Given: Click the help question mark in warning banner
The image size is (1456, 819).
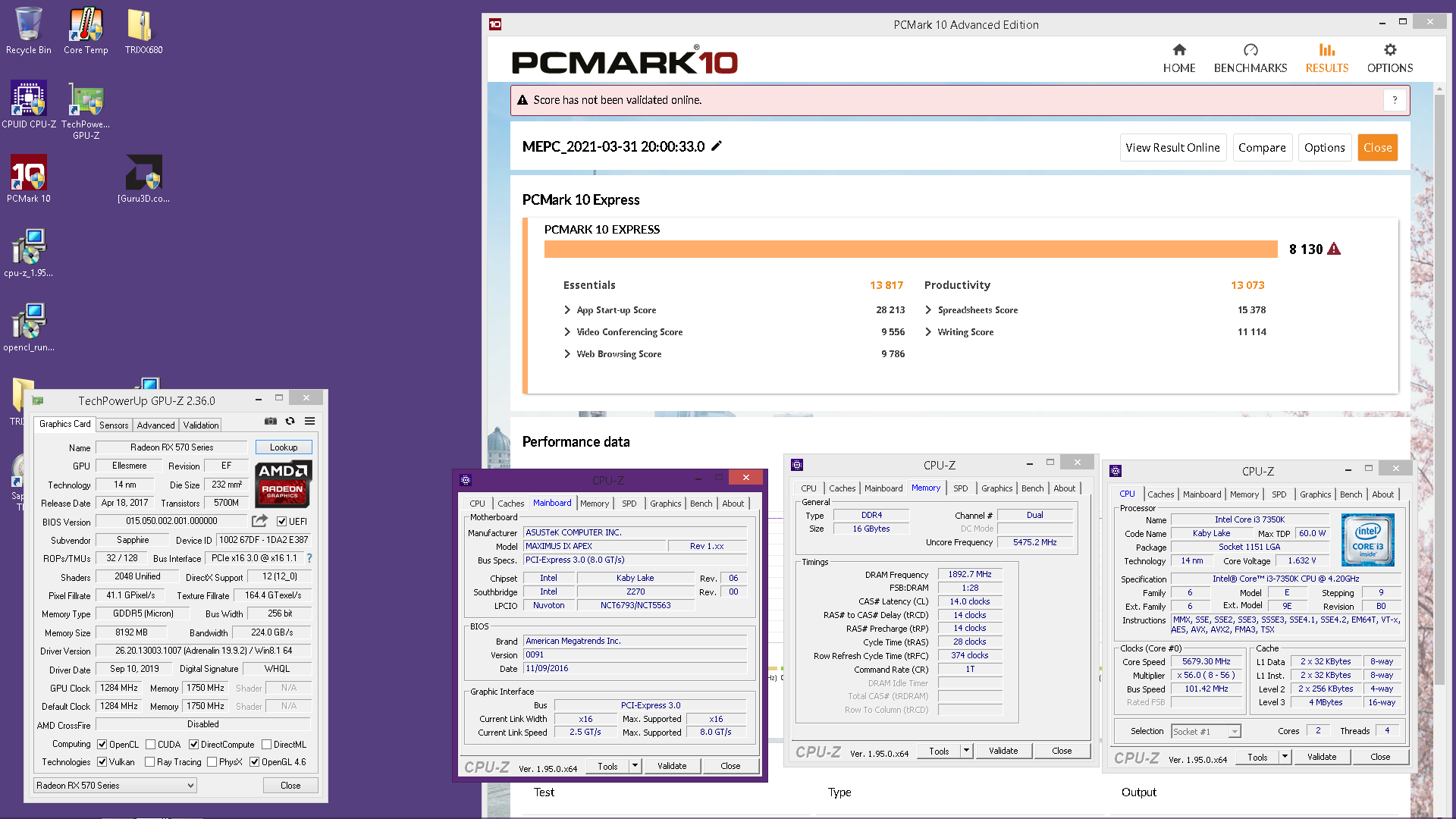Looking at the screenshot, I should pyautogui.click(x=1395, y=100).
